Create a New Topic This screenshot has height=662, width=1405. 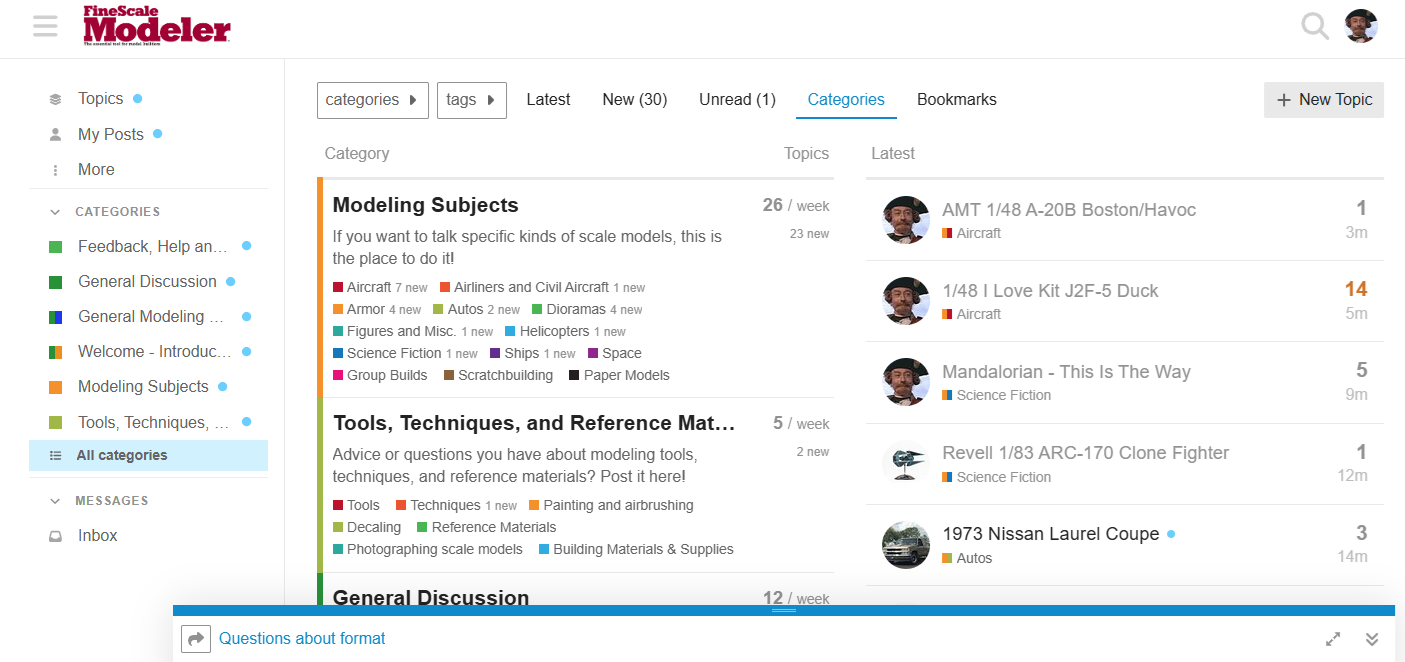(1323, 100)
